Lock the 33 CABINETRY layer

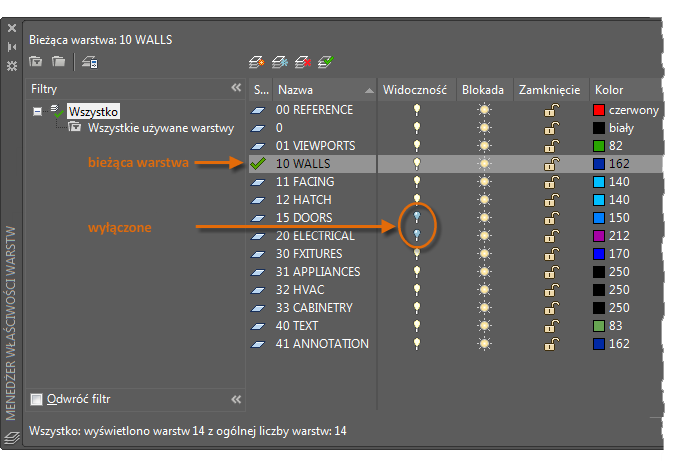coord(552,308)
